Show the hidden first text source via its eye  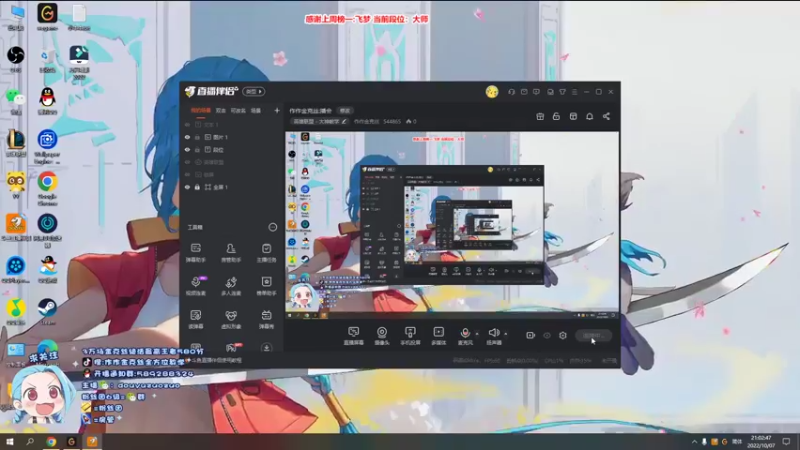tap(187, 125)
